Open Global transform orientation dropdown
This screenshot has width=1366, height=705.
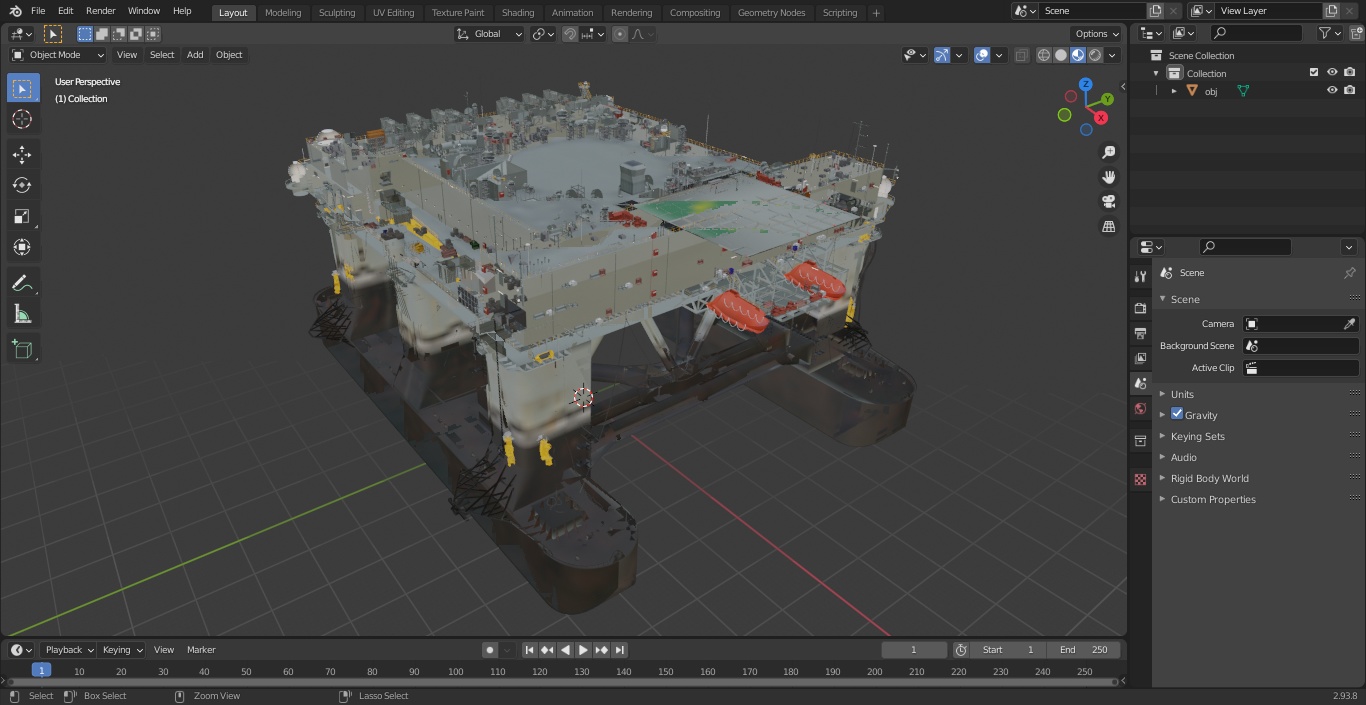[x=490, y=34]
